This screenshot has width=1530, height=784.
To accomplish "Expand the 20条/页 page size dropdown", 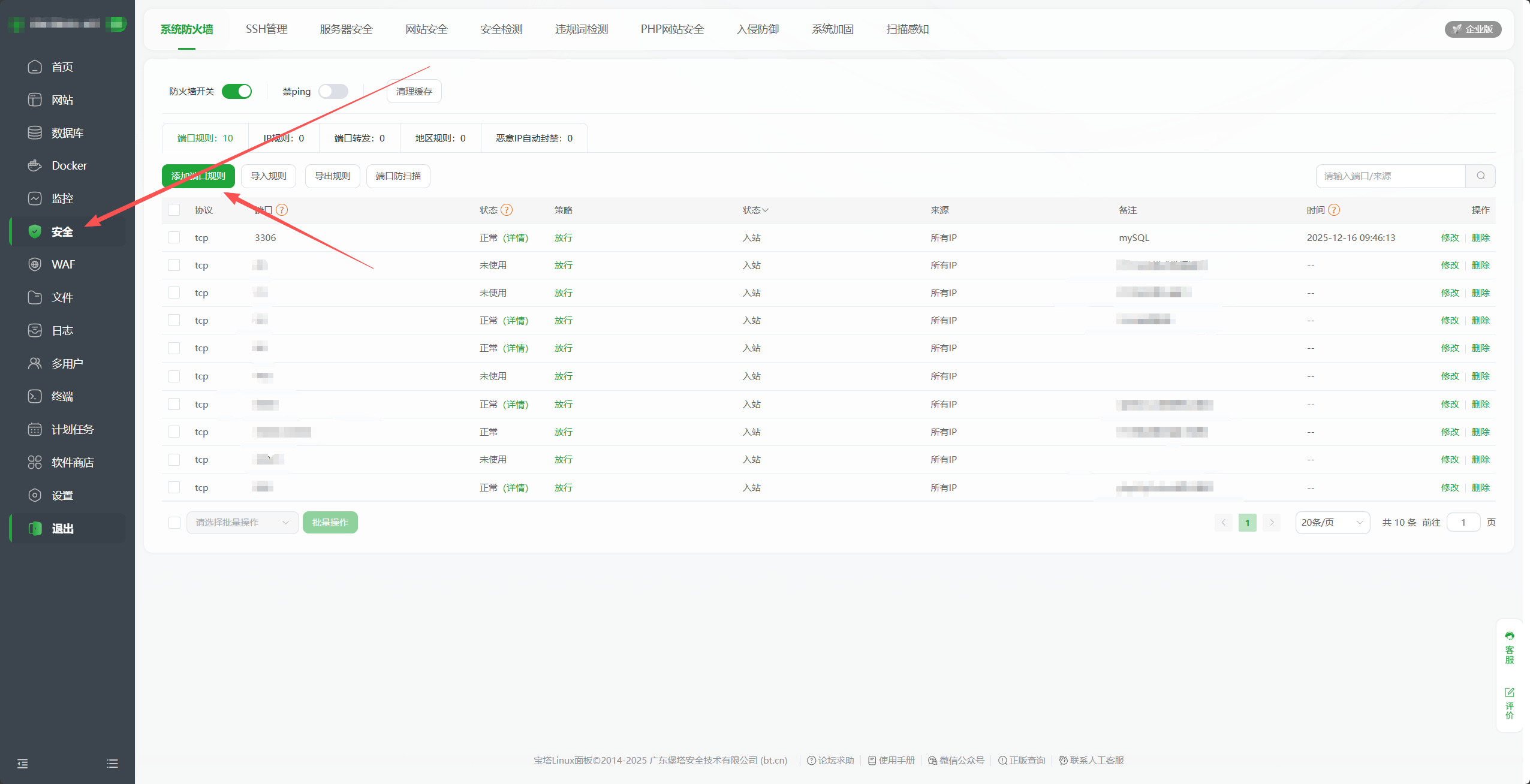I will (1332, 522).
